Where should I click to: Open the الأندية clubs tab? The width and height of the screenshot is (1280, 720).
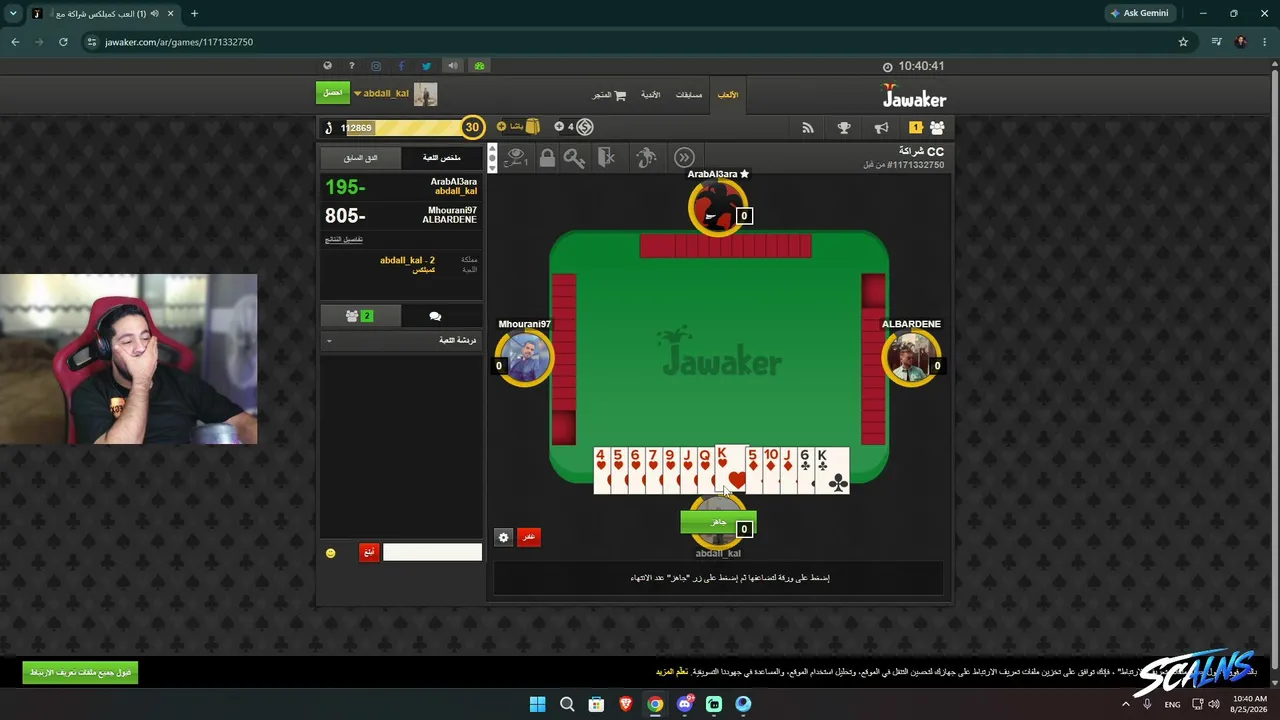click(651, 95)
